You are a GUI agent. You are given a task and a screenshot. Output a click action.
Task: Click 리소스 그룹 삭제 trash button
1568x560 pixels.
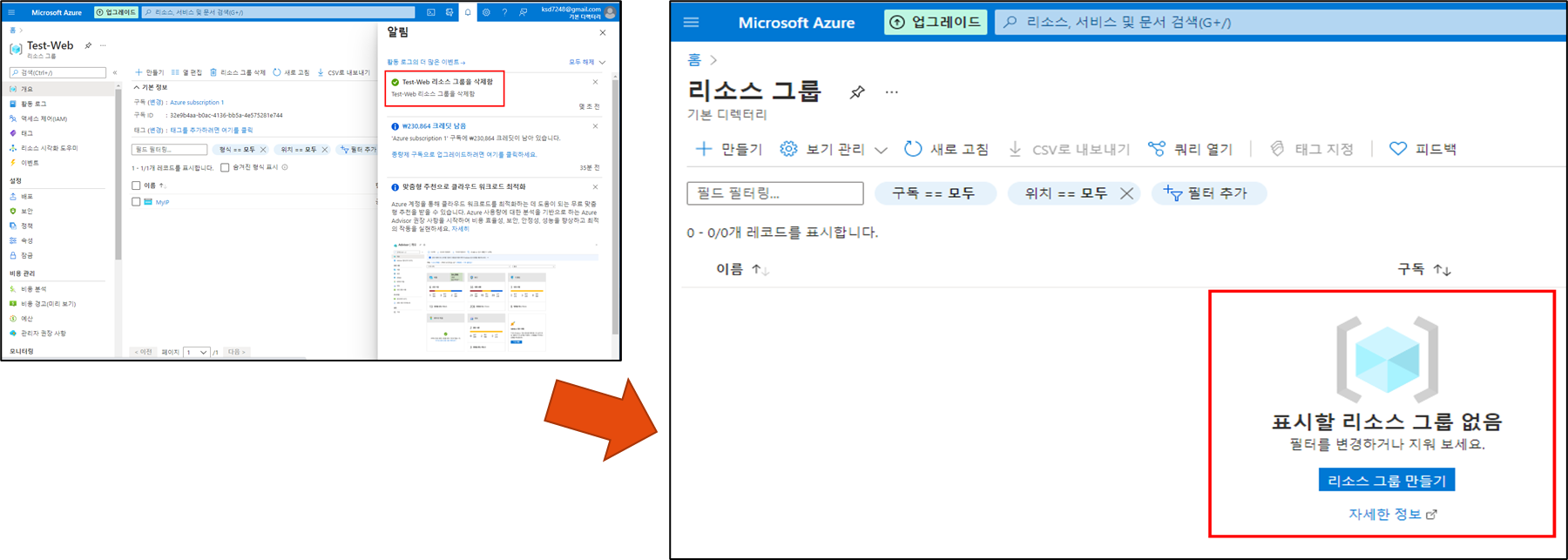pos(238,72)
